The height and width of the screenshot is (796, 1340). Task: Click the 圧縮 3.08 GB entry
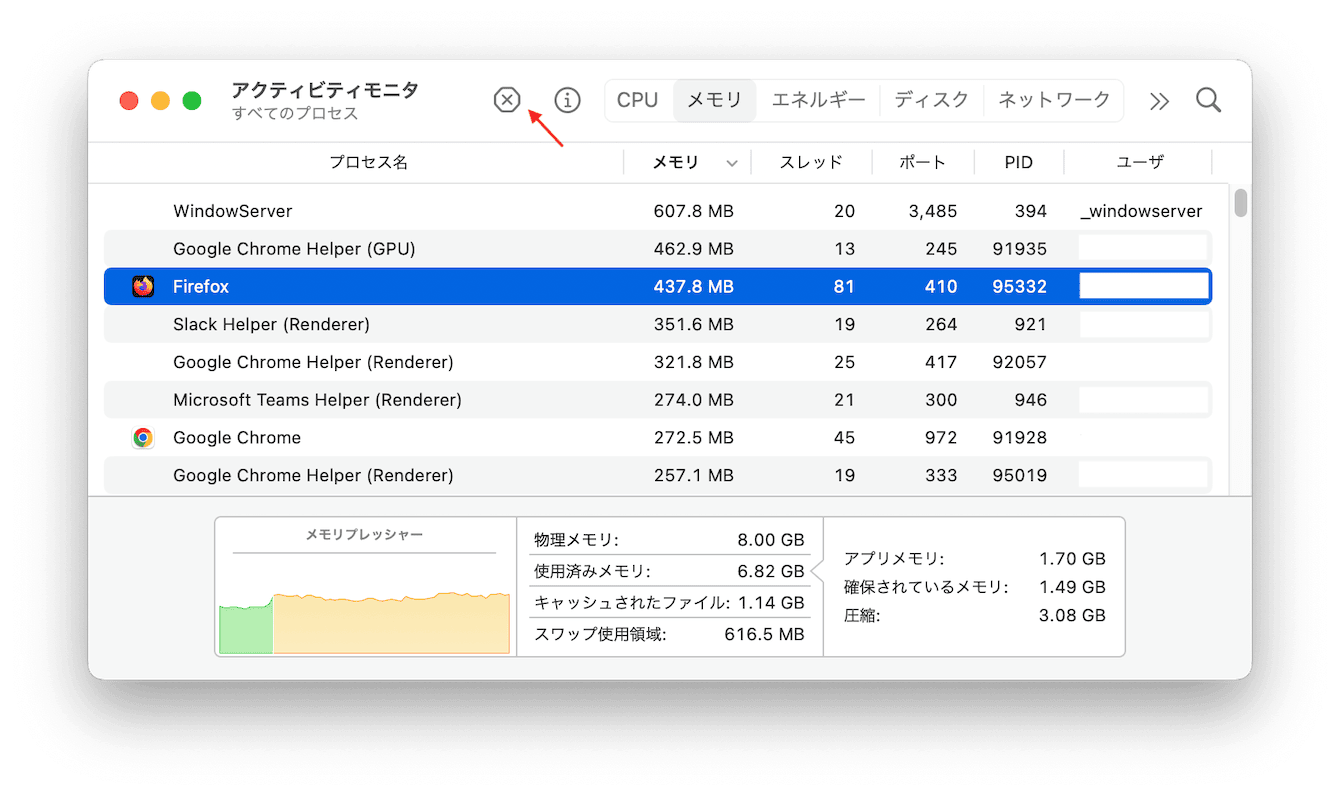[975, 616]
